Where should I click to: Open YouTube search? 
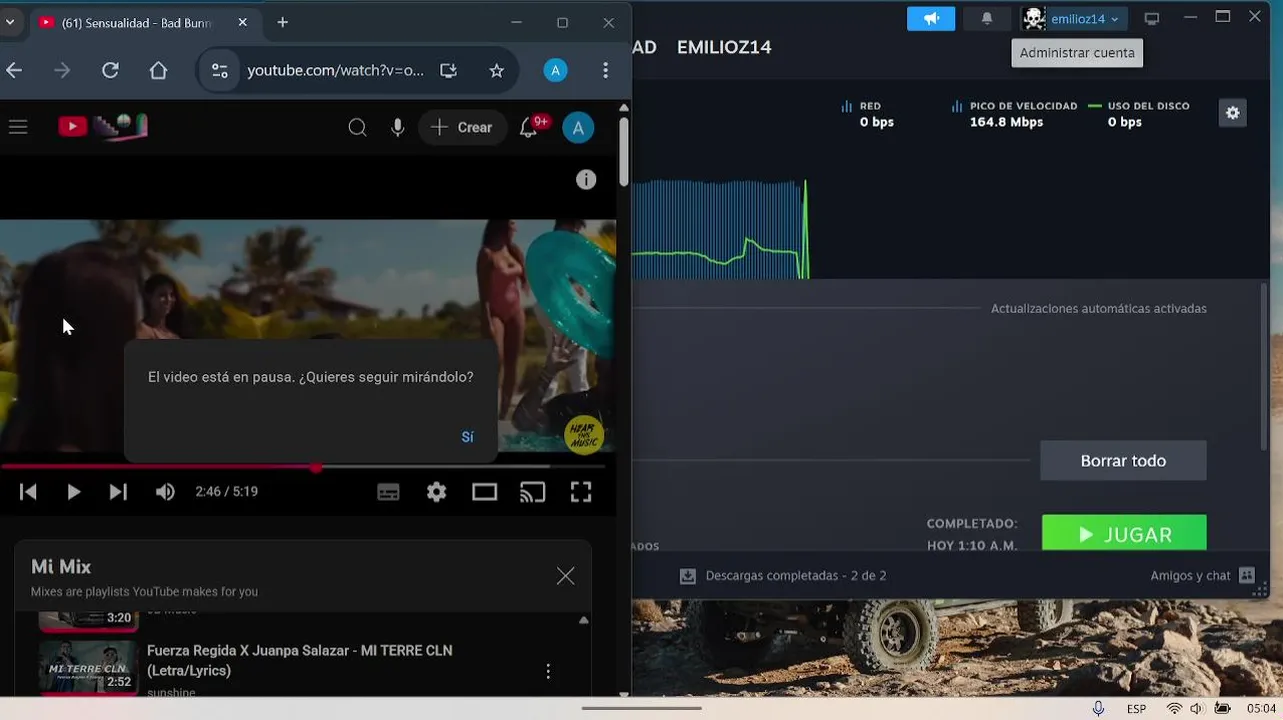point(357,127)
